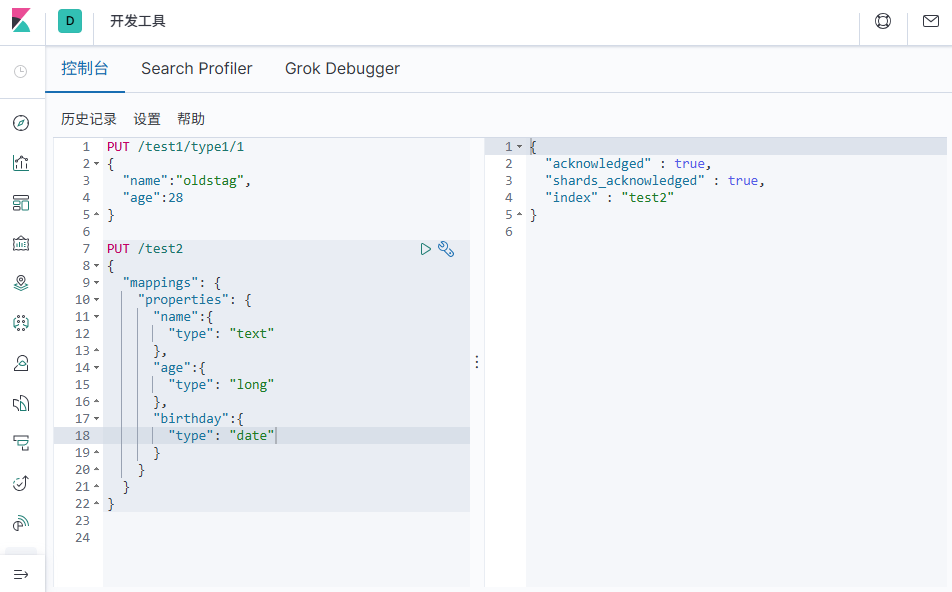
Task: Collapse the "properties" block fold arrow
Action: (x=96, y=300)
